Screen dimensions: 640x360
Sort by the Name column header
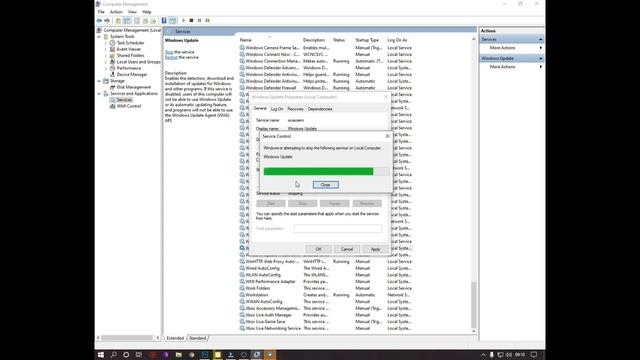[270, 40]
